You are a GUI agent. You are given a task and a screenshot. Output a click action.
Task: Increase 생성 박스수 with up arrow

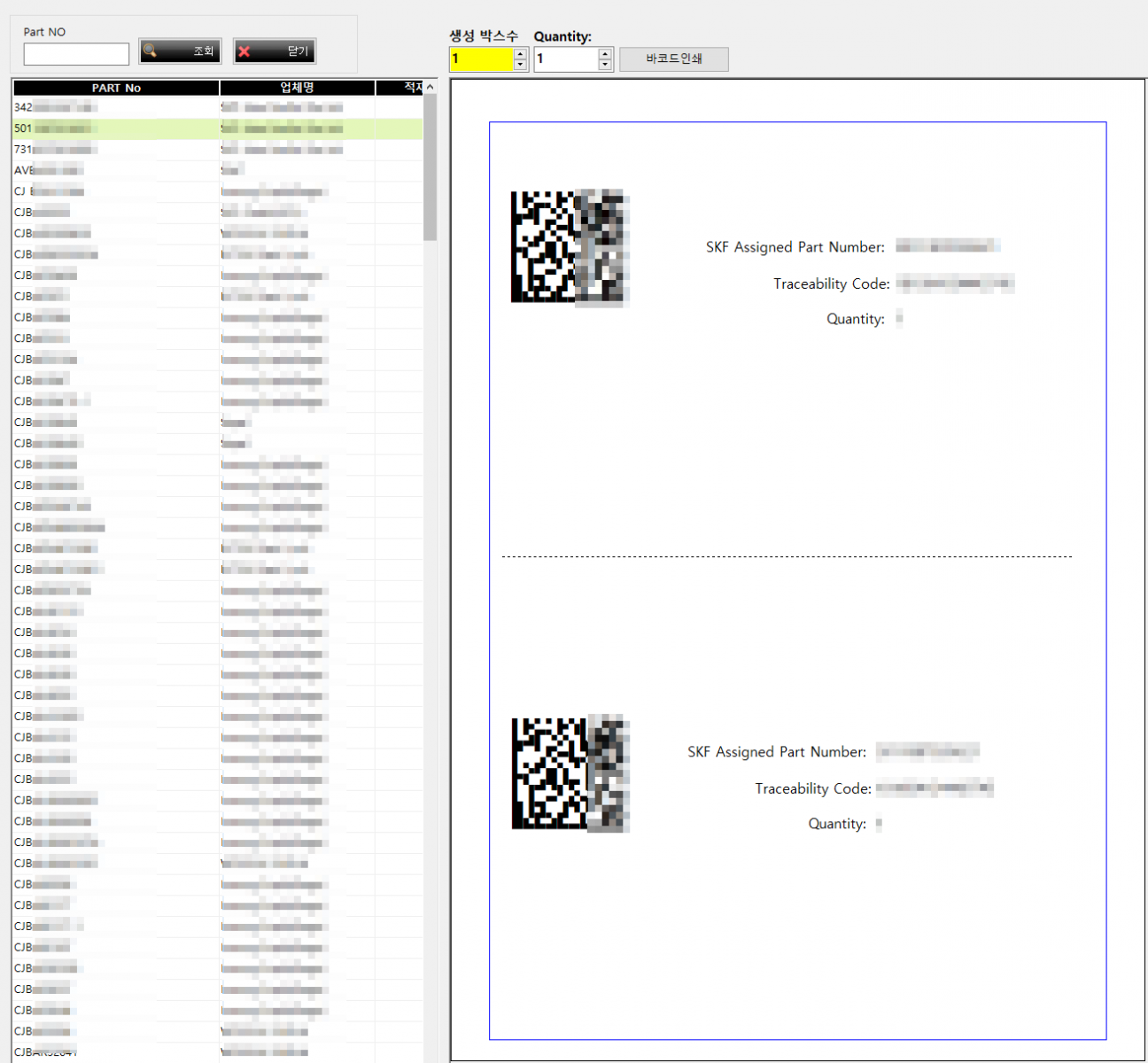point(521,54)
